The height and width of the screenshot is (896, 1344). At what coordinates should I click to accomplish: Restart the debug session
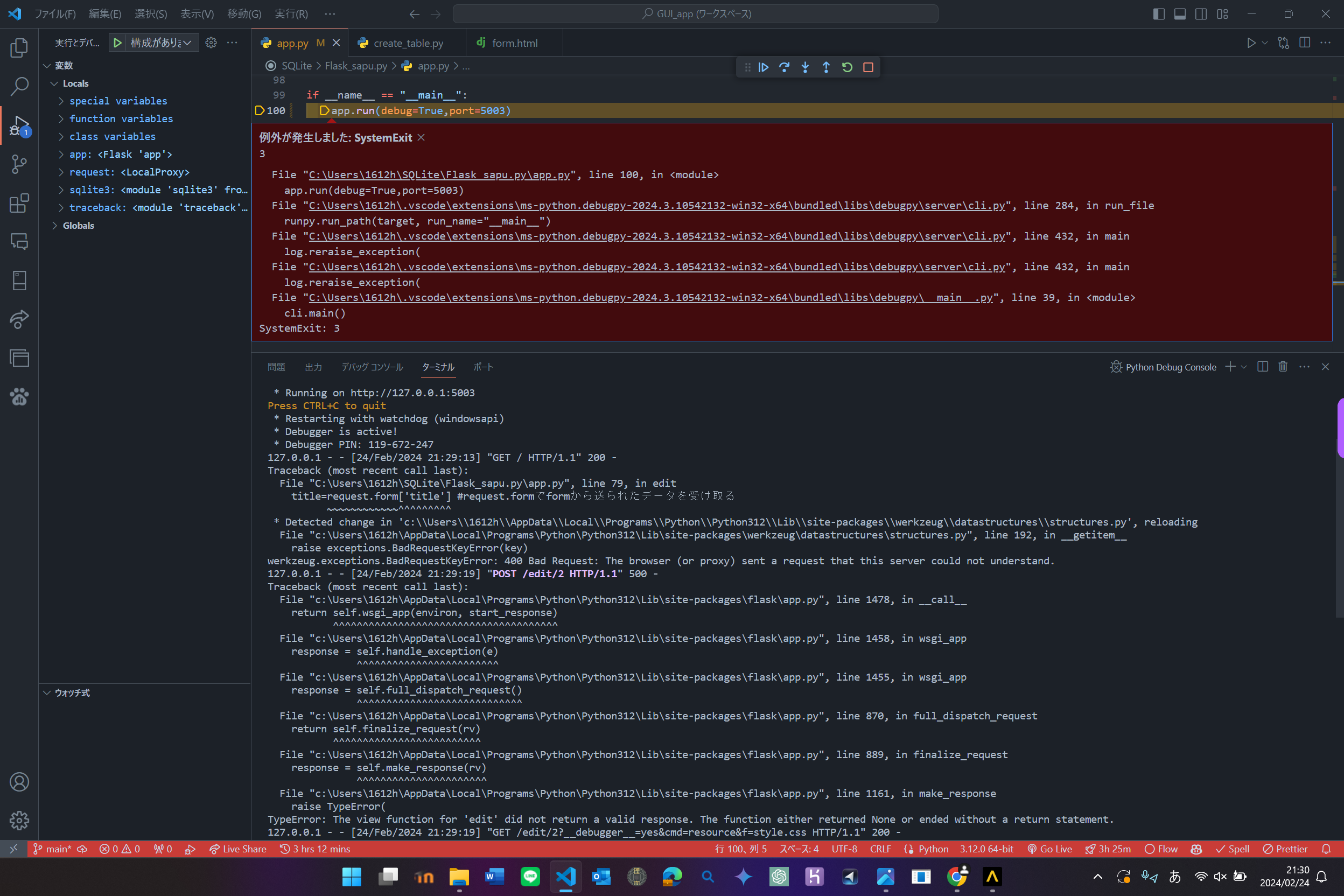(x=847, y=67)
